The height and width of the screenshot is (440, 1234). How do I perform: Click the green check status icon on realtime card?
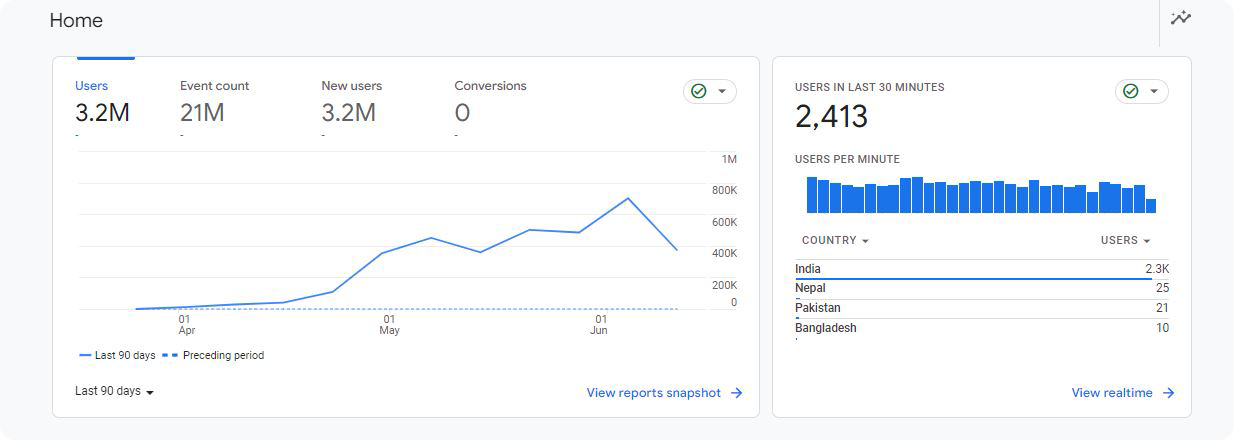click(1131, 91)
